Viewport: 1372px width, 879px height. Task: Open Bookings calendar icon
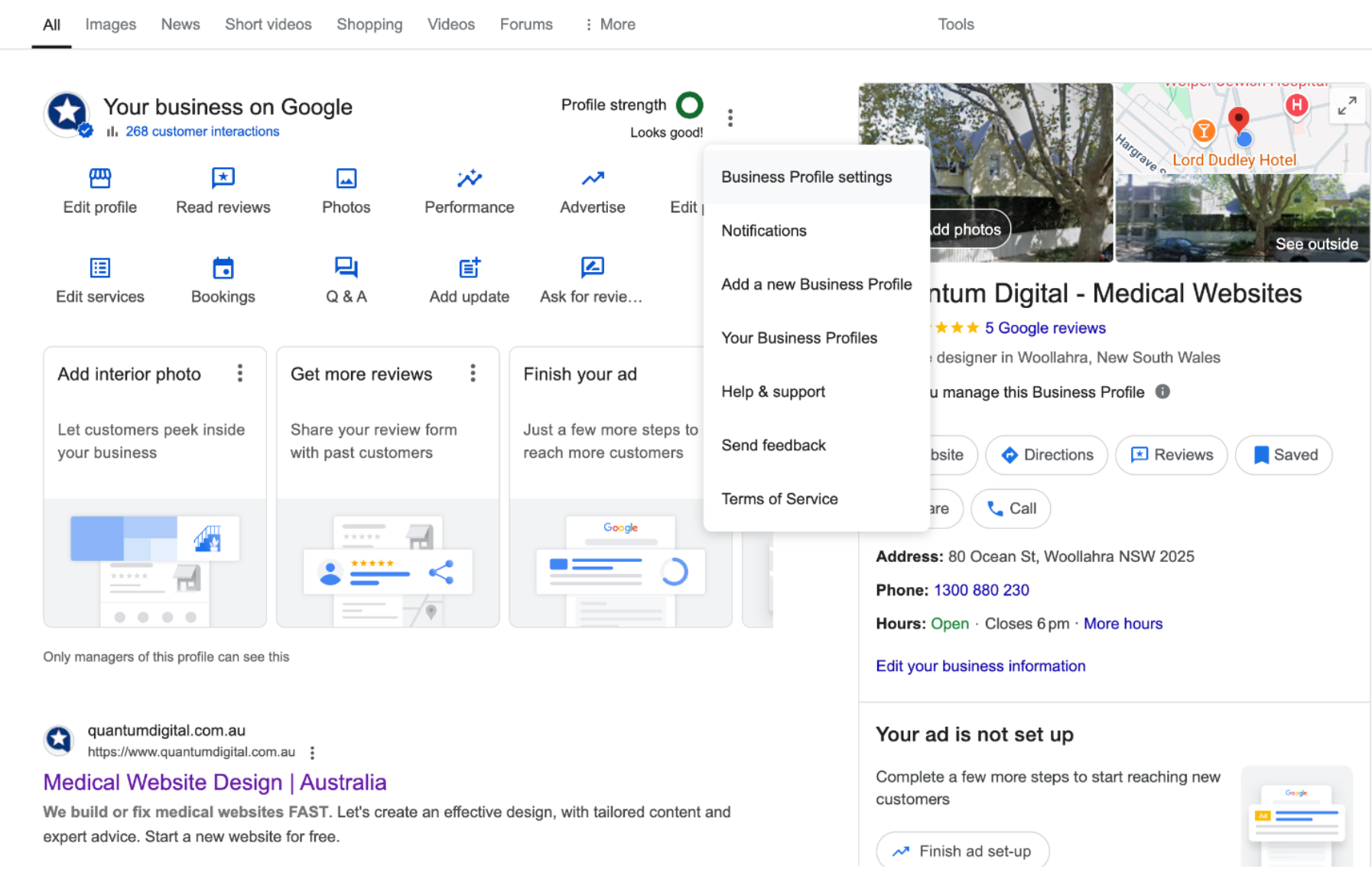pos(223,268)
